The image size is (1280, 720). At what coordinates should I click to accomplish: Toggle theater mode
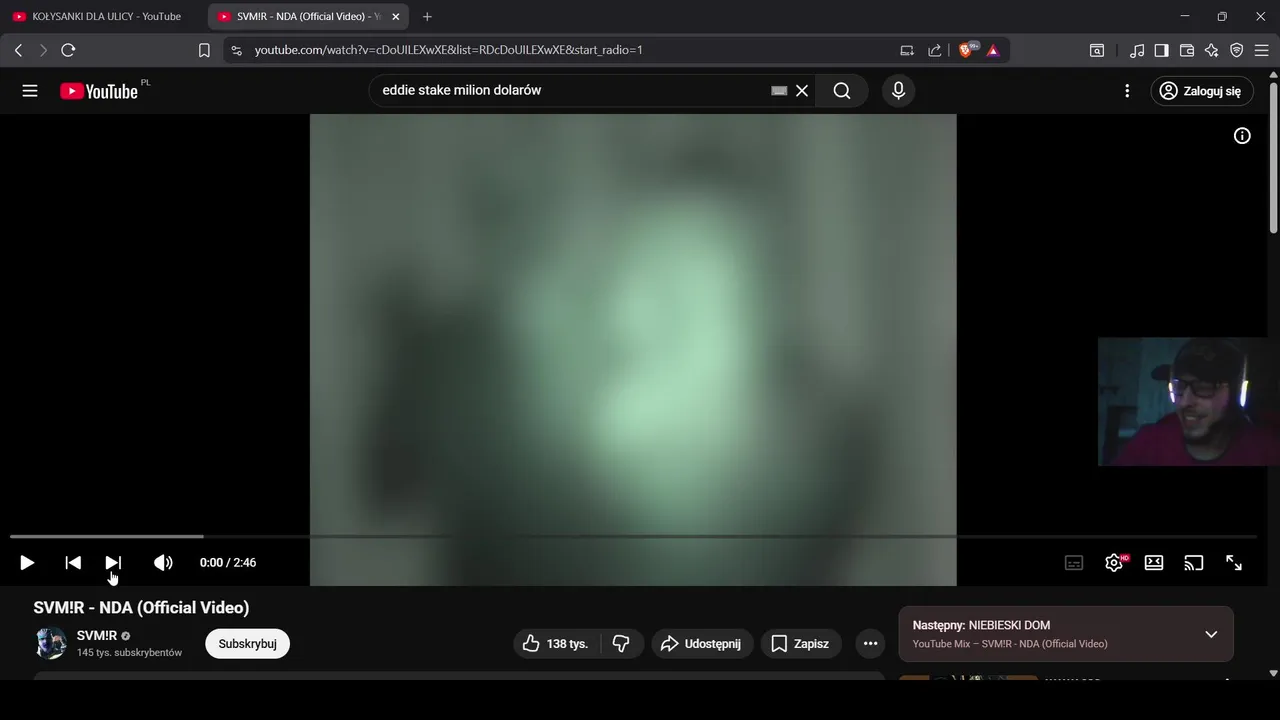click(1154, 563)
